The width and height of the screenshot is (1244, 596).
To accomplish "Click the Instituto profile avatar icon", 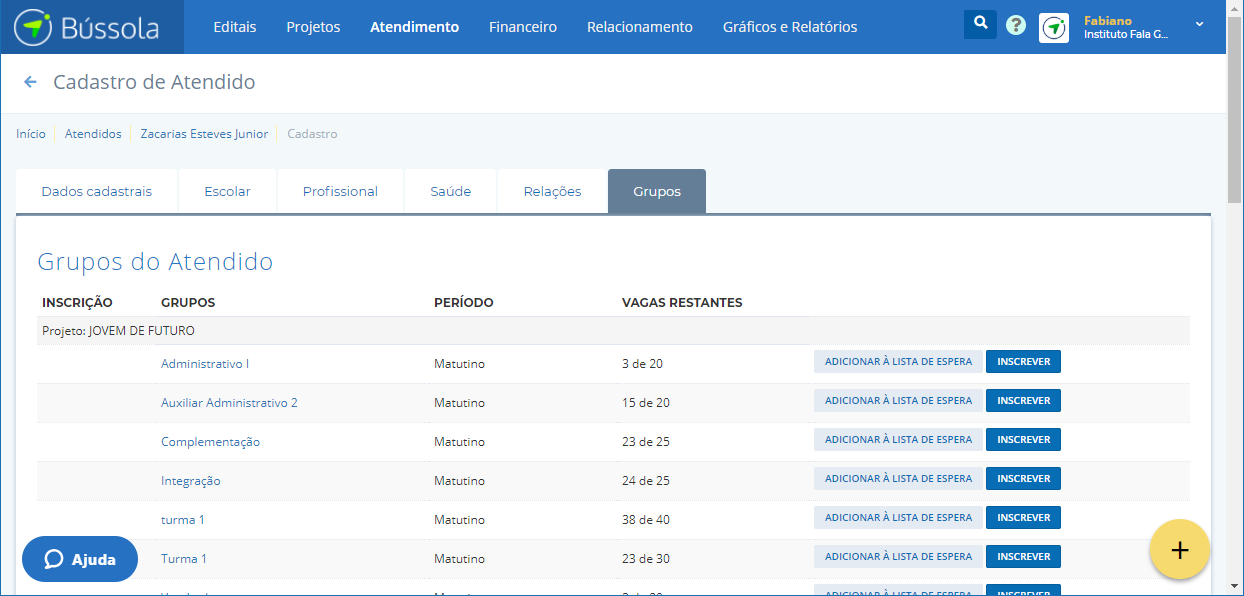I will pos(1054,28).
